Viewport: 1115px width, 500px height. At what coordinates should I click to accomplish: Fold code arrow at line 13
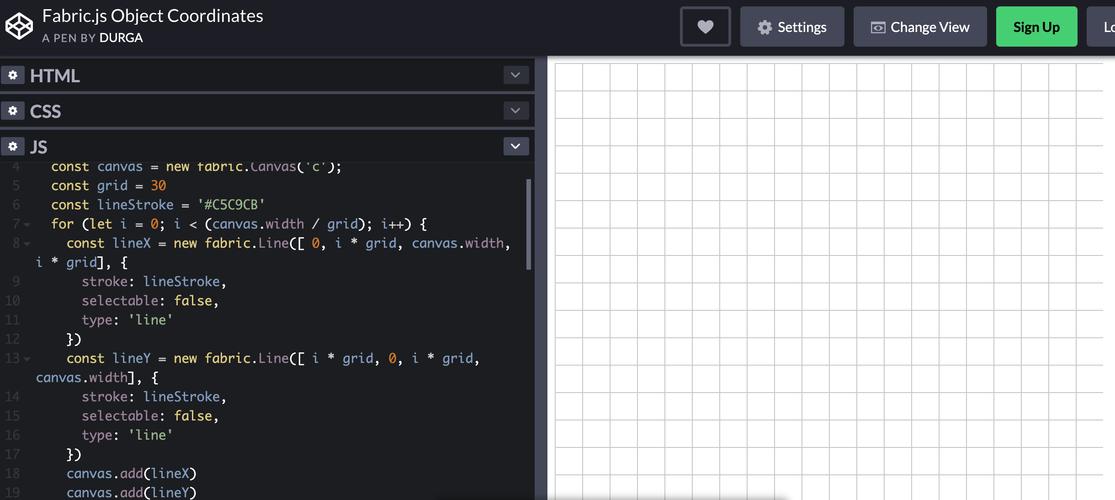(27, 359)
